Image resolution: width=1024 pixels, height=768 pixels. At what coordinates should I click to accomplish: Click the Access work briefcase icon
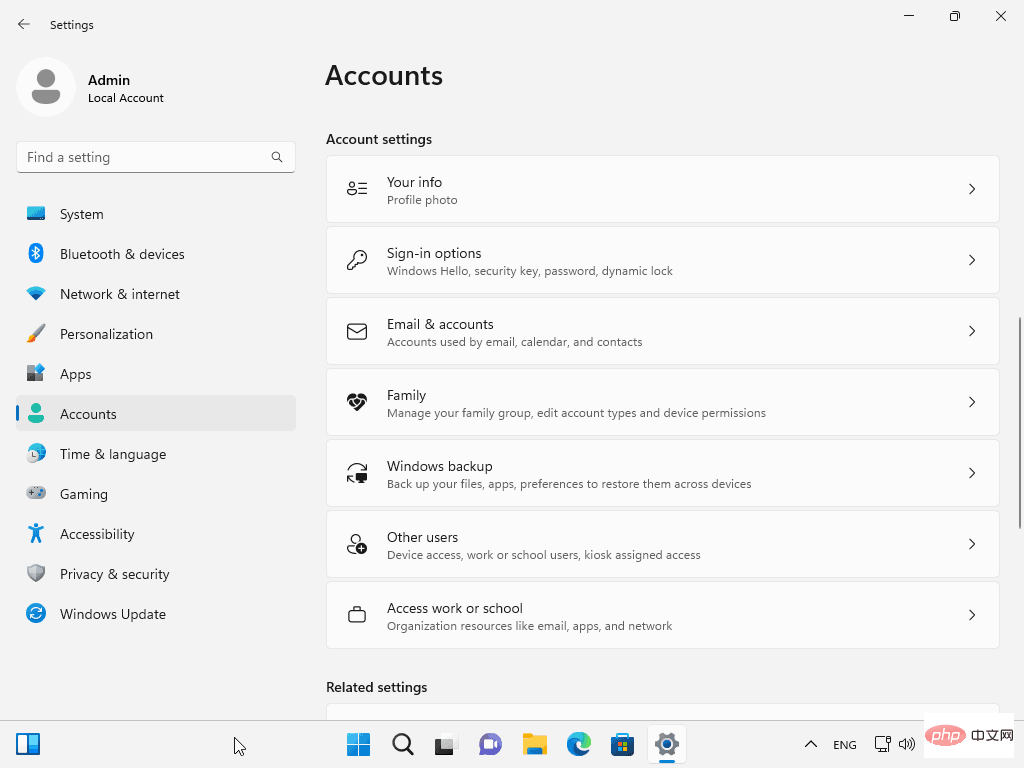357,615
